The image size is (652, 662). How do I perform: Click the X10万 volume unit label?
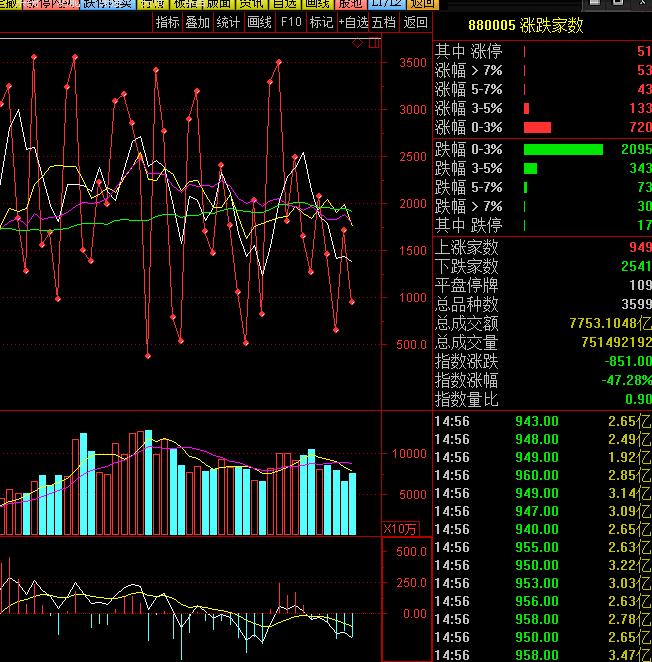coord(401,528)
